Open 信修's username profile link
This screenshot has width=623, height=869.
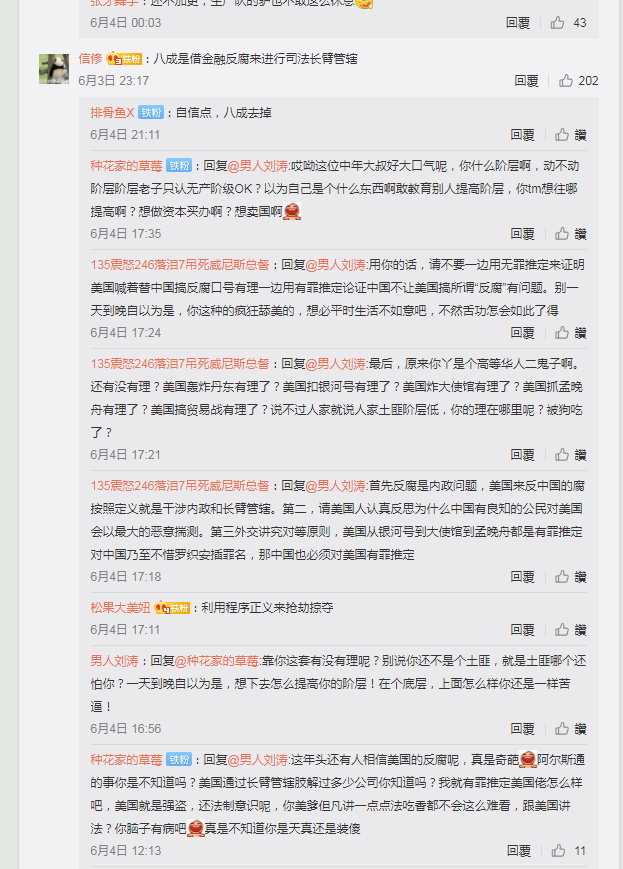(90, 58)
